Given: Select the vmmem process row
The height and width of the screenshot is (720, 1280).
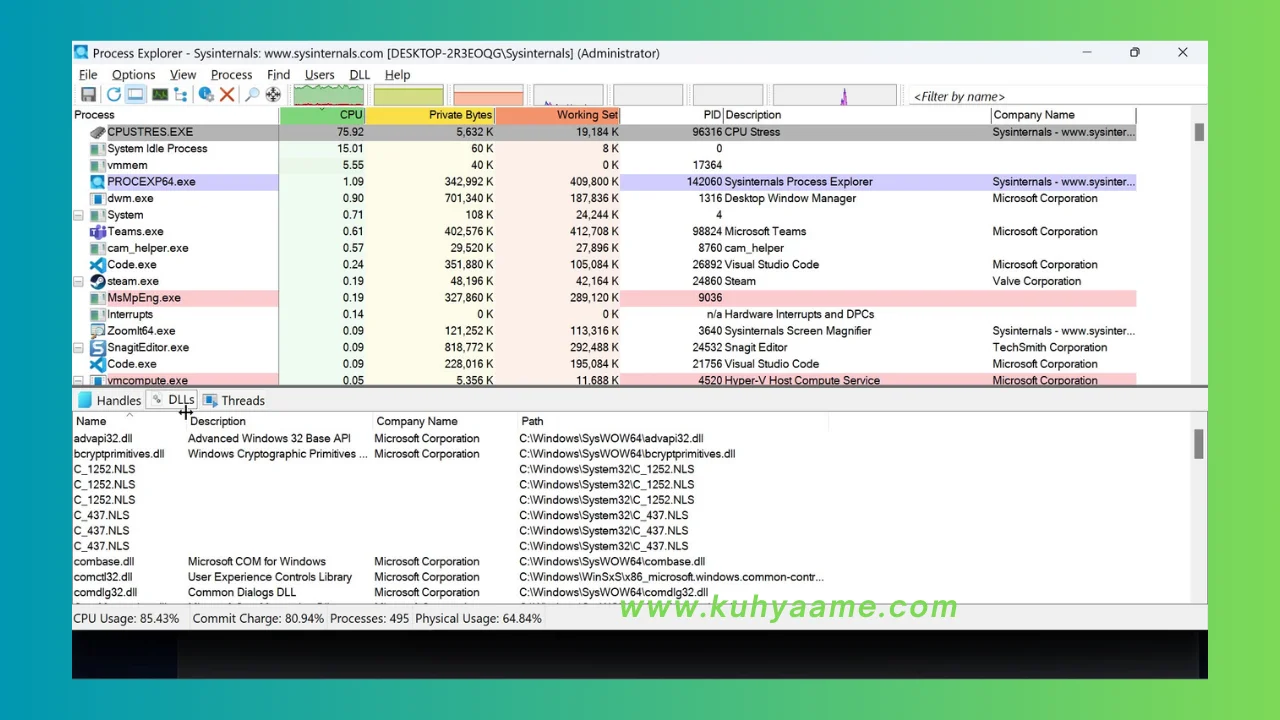Looking at the screenshot, I should (x=604, y=165).
